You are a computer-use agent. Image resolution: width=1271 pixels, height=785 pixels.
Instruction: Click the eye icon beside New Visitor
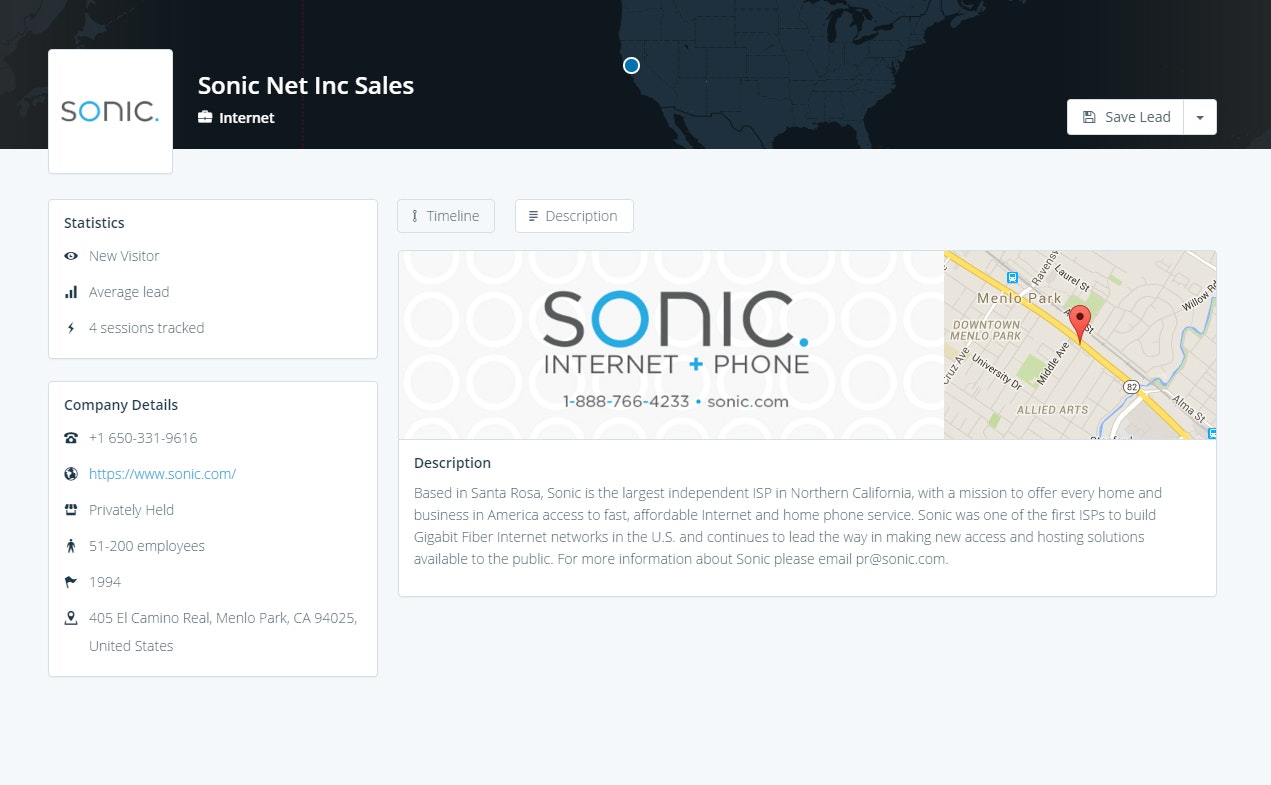pos(70,256)
